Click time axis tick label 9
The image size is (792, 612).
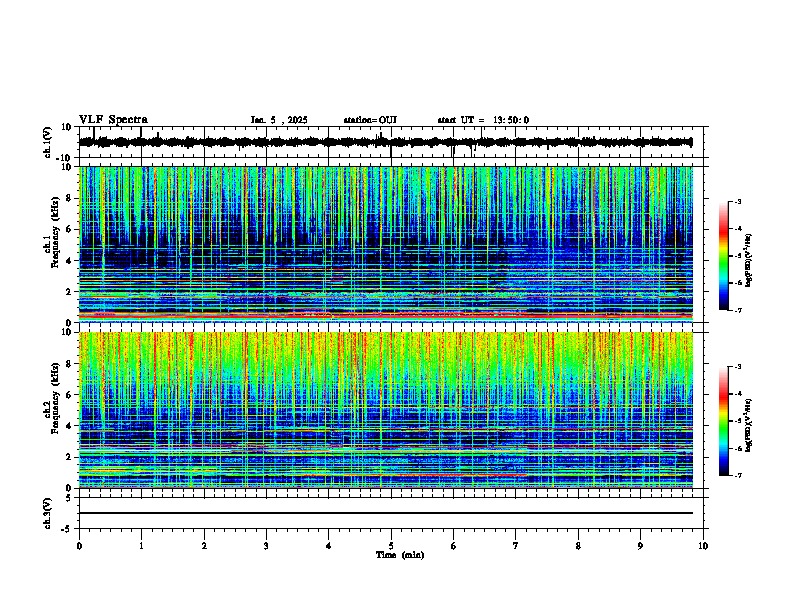click(640, 546)
